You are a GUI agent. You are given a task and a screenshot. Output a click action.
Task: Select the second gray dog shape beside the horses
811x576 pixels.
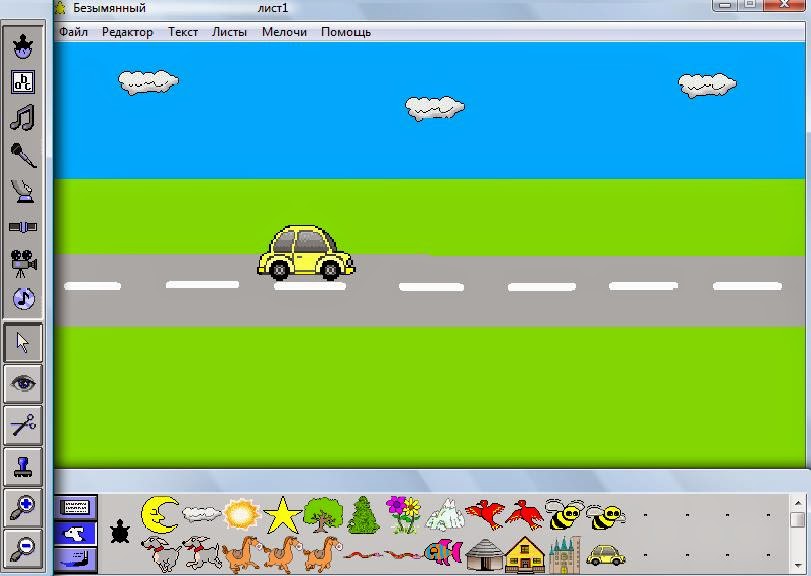tap(202, 553)
